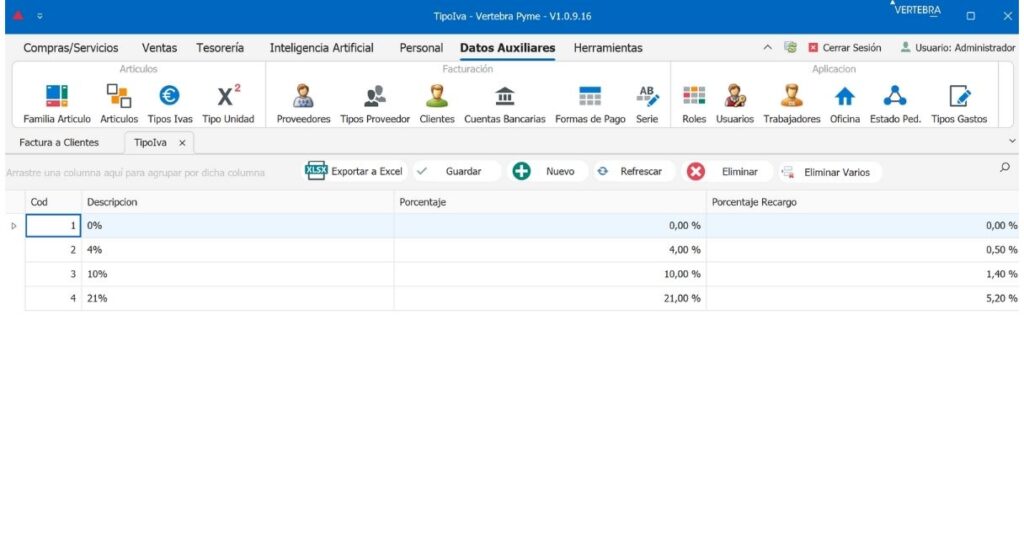The width and height of the screenshot is (1024, 550).
Task: Select the Descripcion cell '10%'
Action: pos(237,274)
